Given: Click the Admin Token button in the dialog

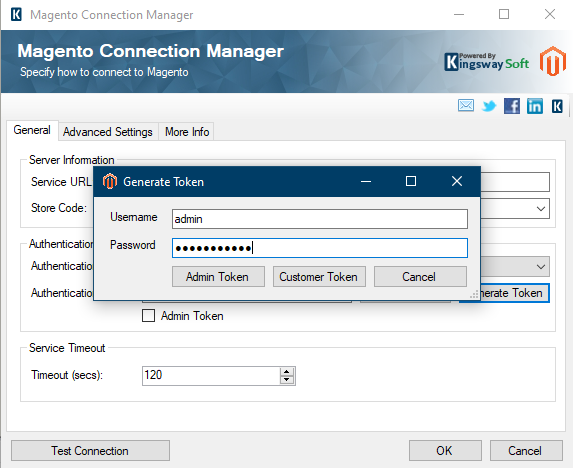Looking at the screenshot, I should click(218, 277).
